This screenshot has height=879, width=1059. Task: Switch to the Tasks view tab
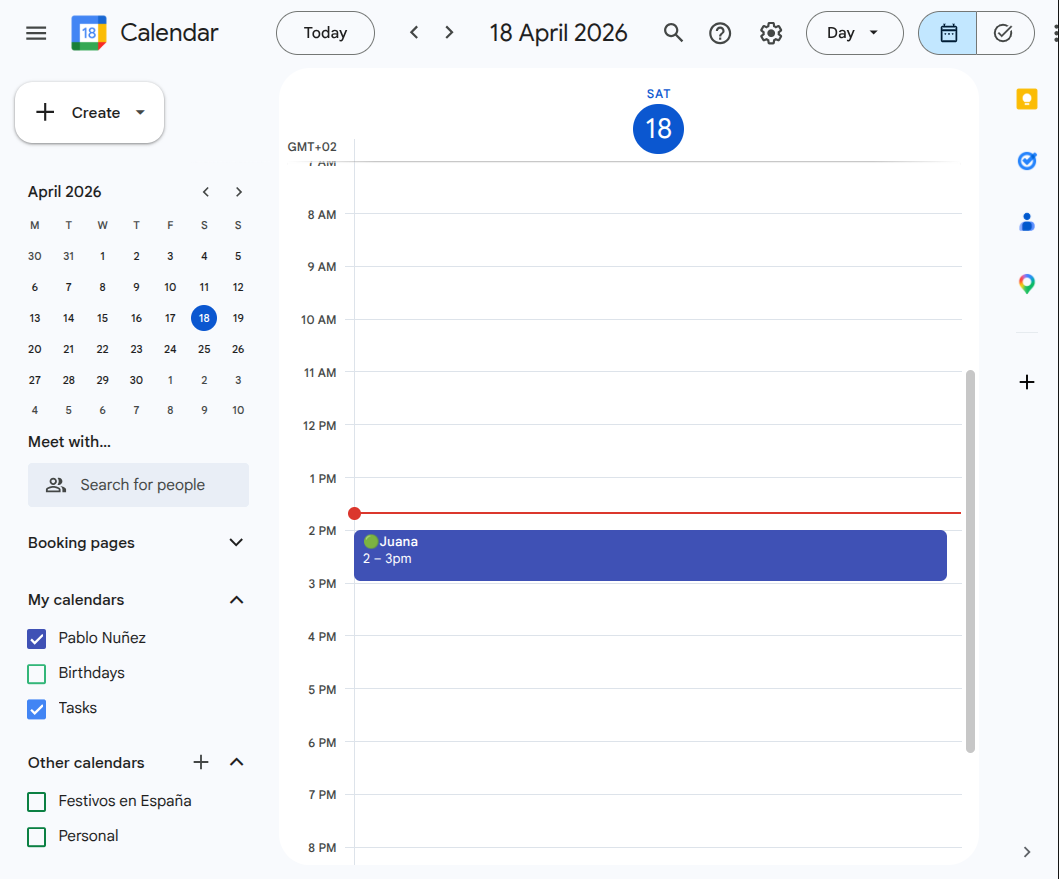tap(1004, 32)
